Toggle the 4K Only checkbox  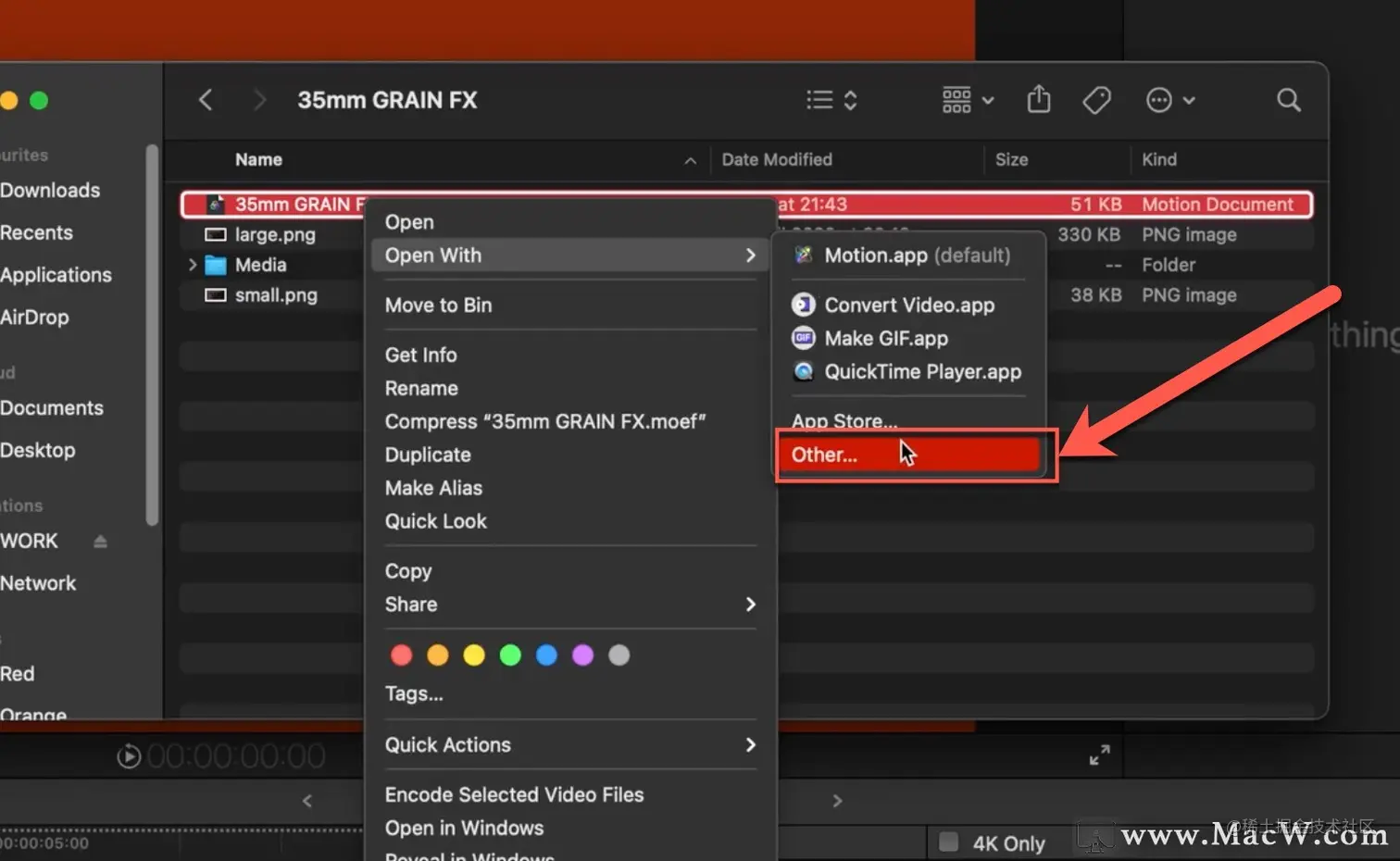pyautogui.click(x=948, y=842)
